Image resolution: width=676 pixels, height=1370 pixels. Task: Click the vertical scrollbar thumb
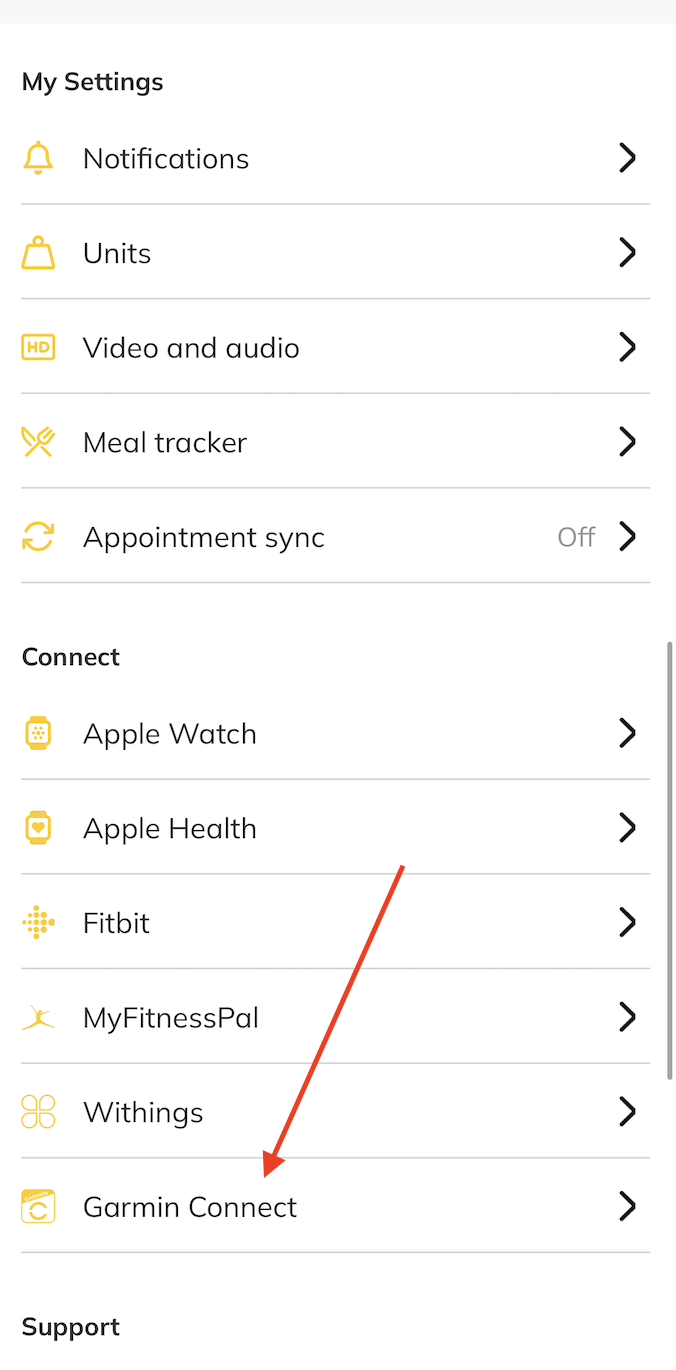pos(670,860)
